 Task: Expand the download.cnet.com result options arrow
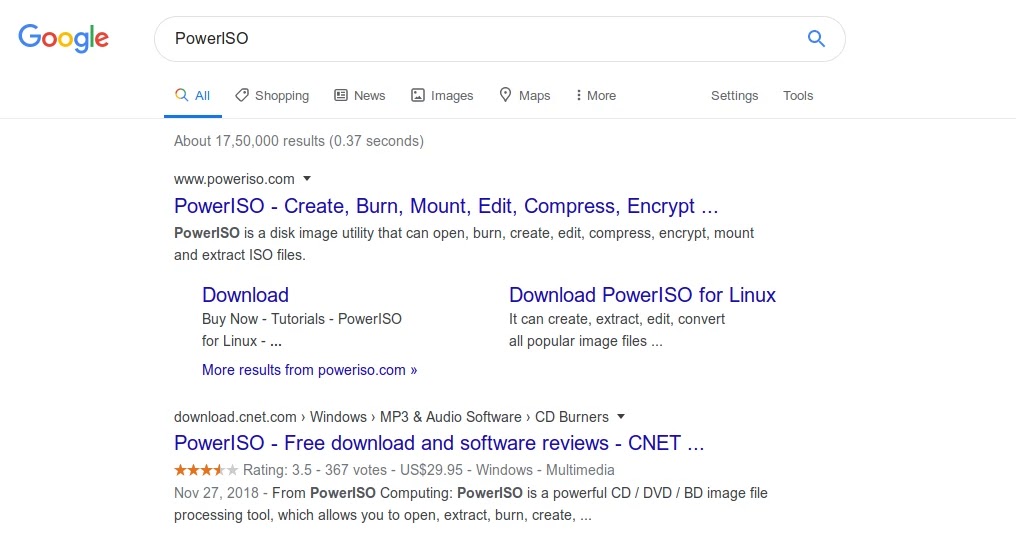[x=621, y=416]
